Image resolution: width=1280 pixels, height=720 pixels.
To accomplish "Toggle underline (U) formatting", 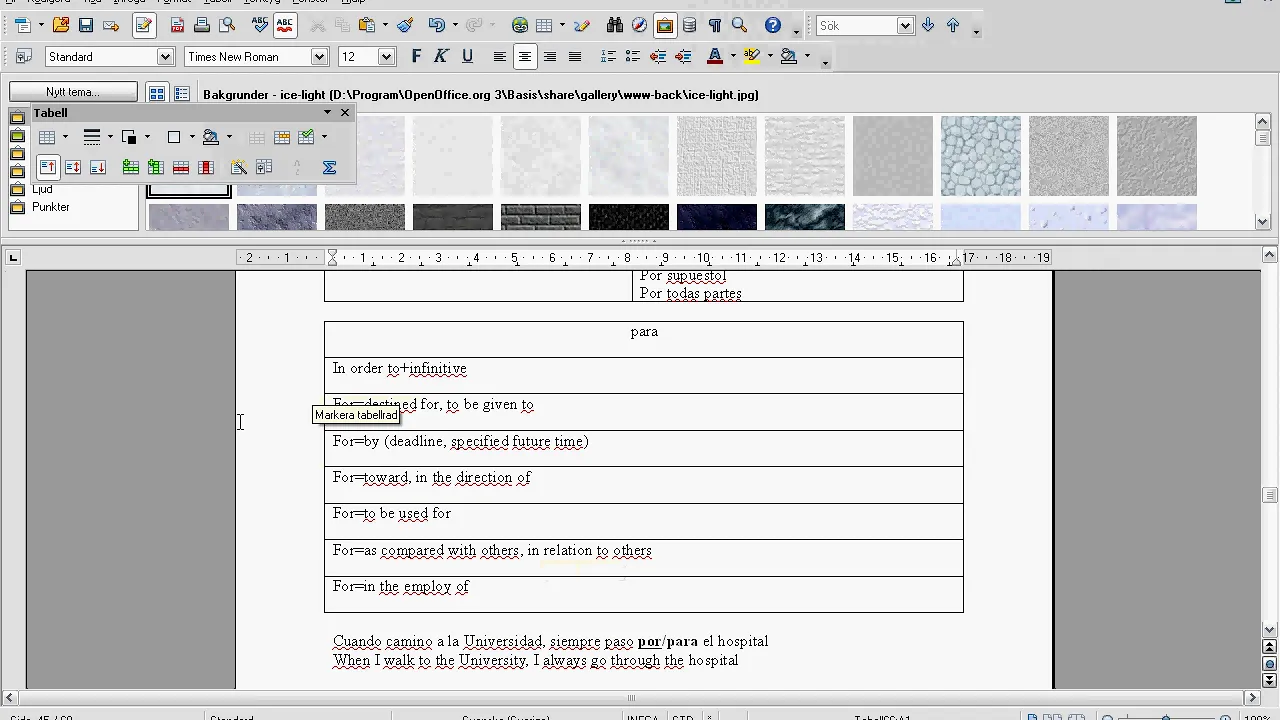I will 467,57.
